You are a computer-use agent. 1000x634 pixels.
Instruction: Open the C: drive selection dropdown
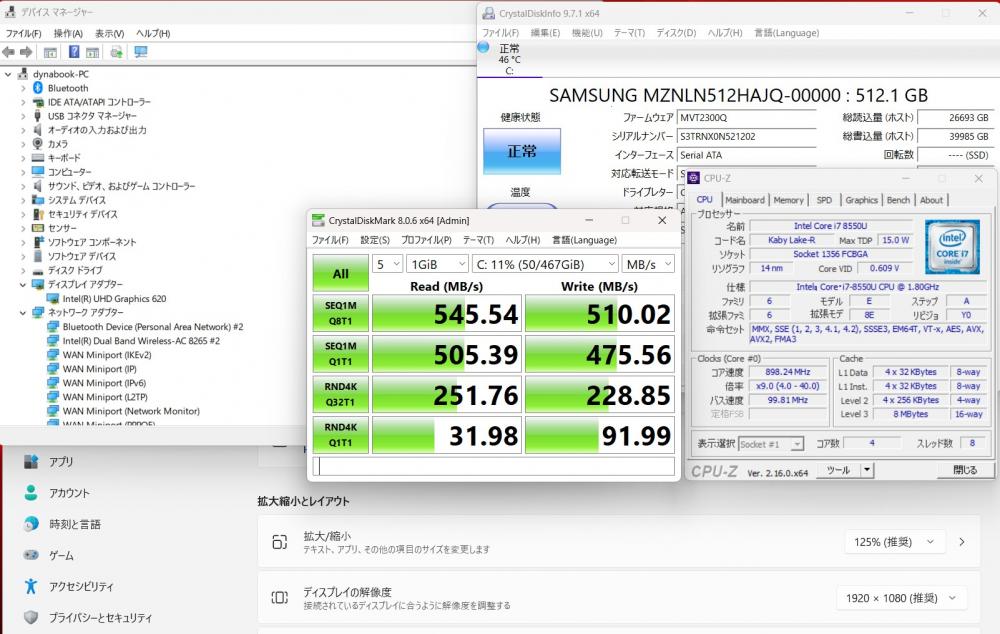tap(545, 264)
